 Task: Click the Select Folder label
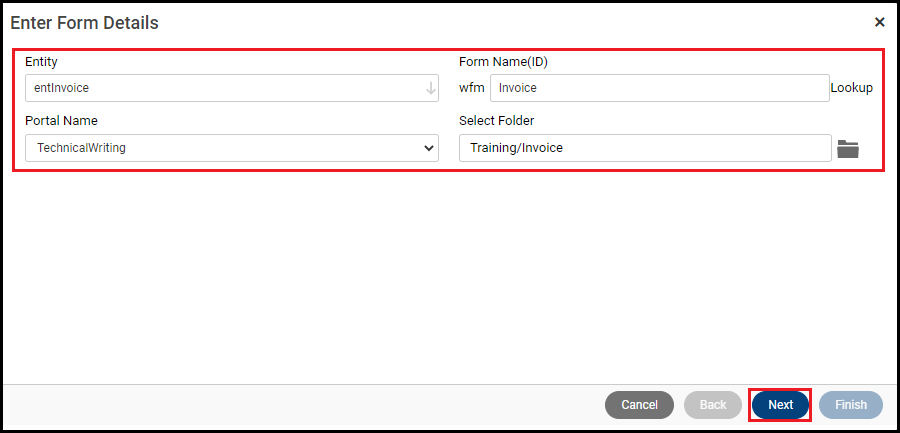[496, 121]
